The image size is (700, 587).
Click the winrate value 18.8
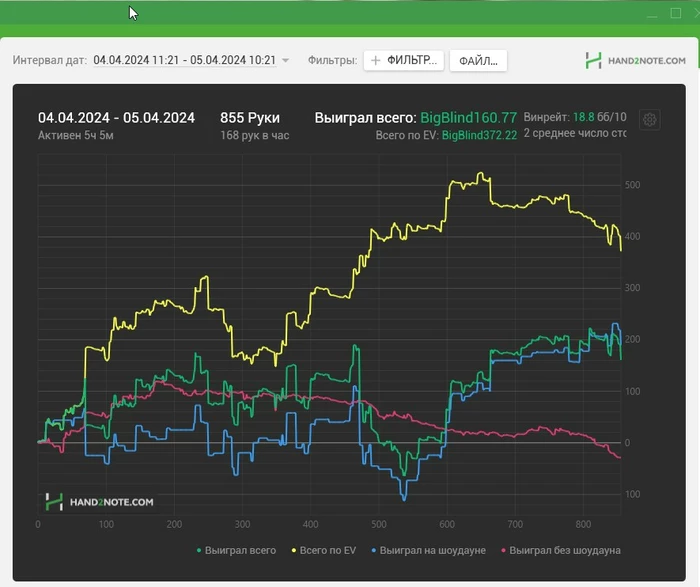[583, 117]
